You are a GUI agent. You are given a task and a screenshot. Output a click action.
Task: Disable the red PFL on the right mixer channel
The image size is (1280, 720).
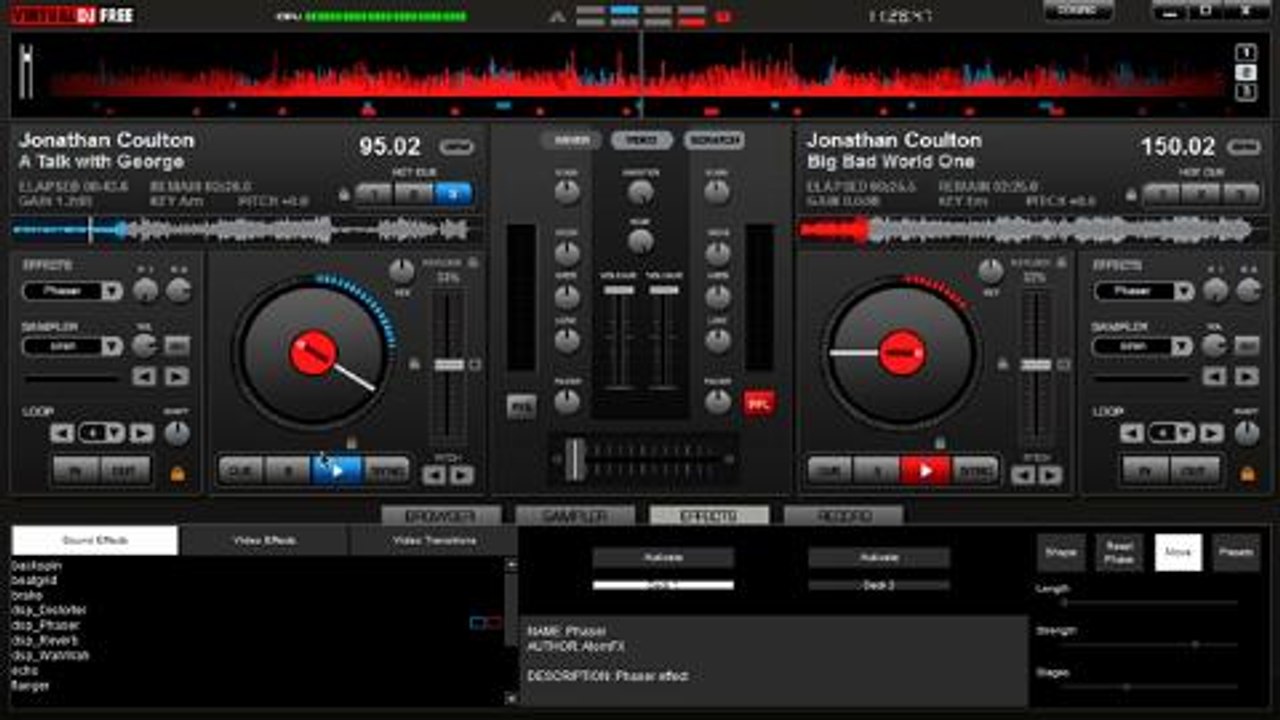[x=759, y=403]
